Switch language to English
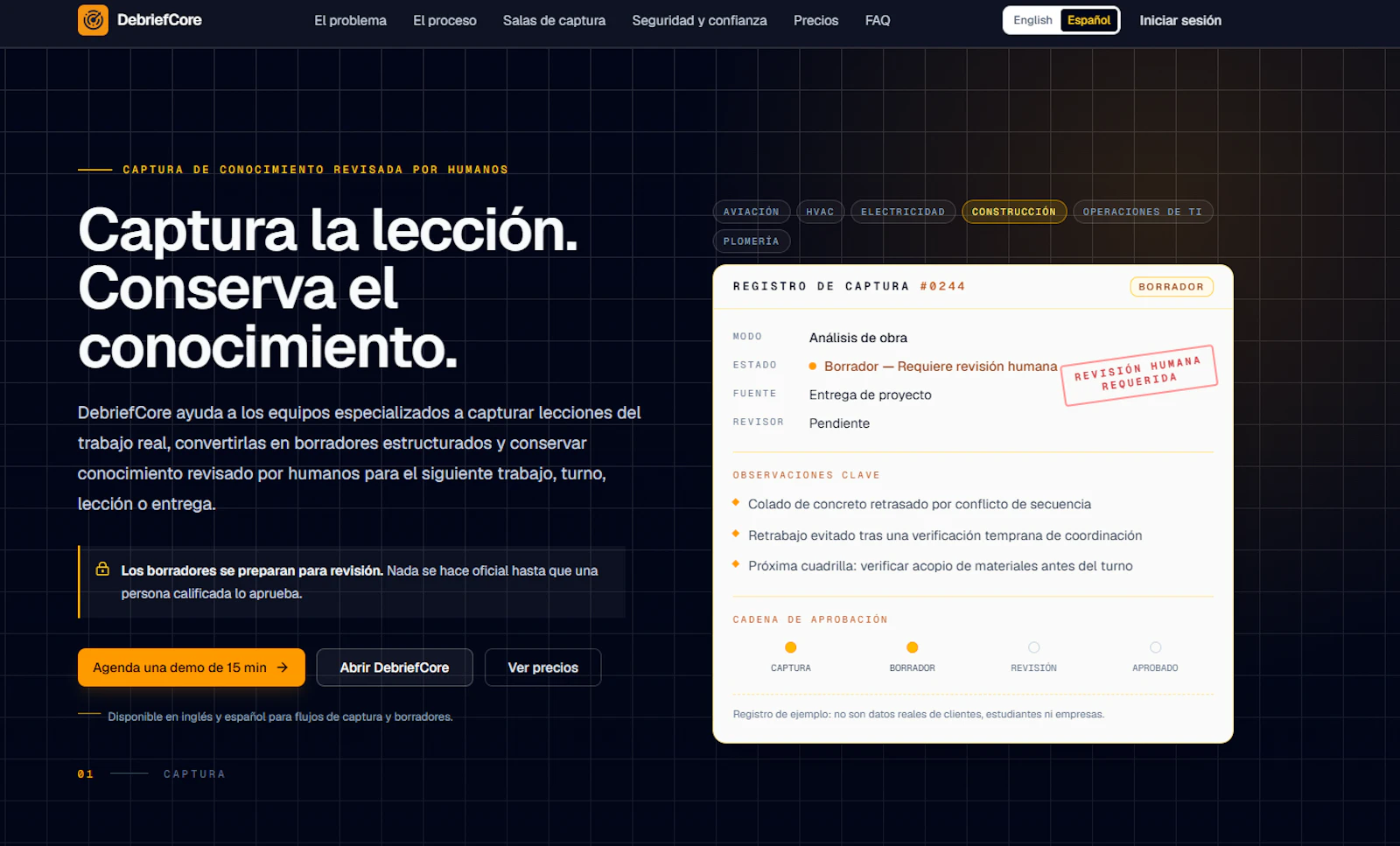1400x846 pixels. (1032, 20)
